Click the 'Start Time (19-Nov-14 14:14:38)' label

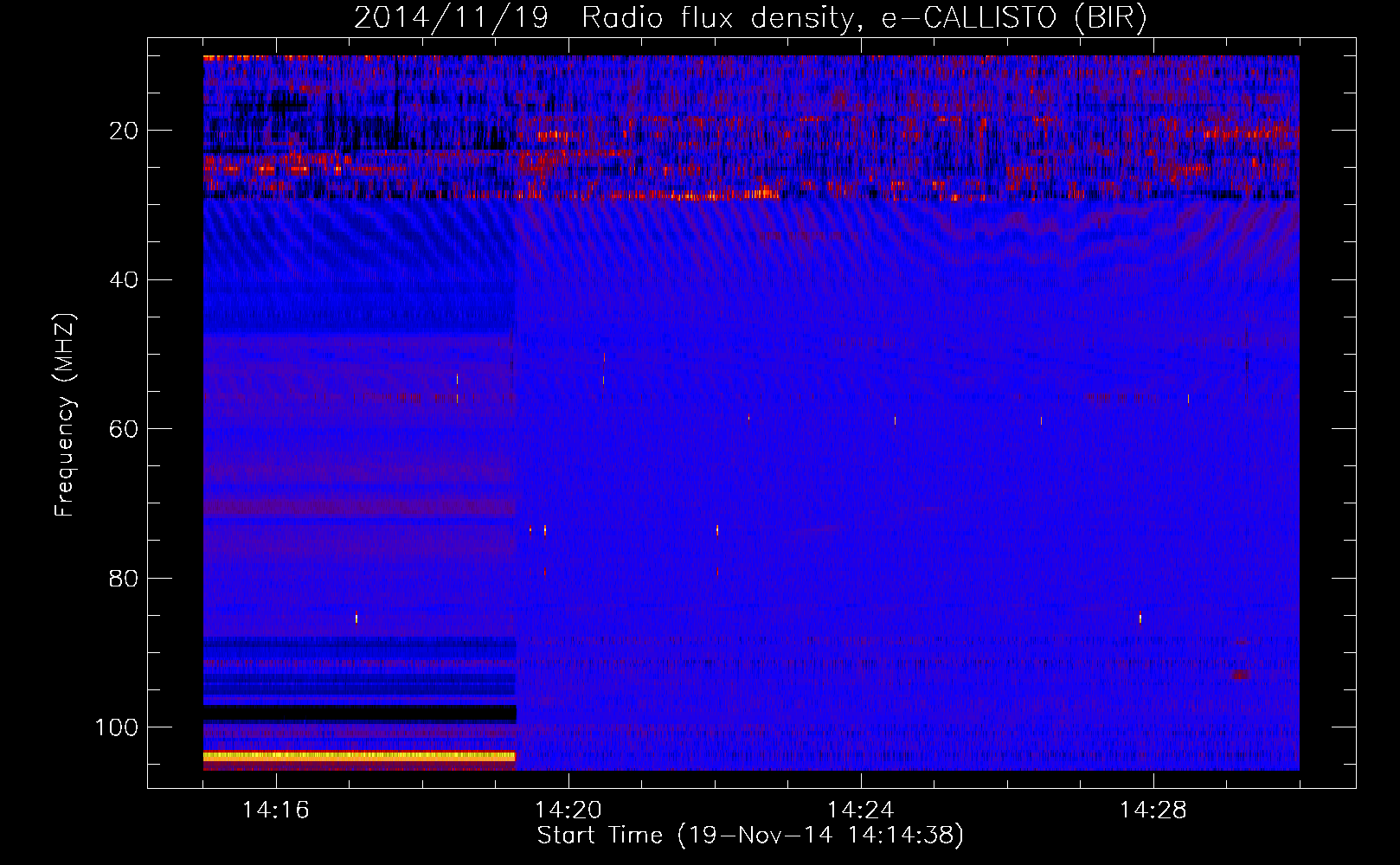point(750,836)
